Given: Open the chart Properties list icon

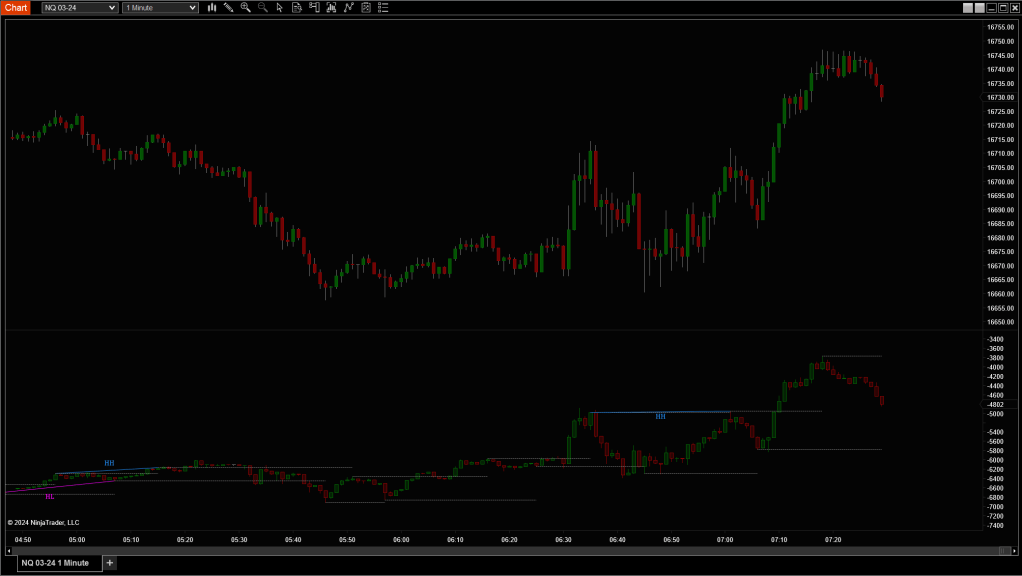Looking at the screenshot, I should pyautogui.click(x=383, y=7).
